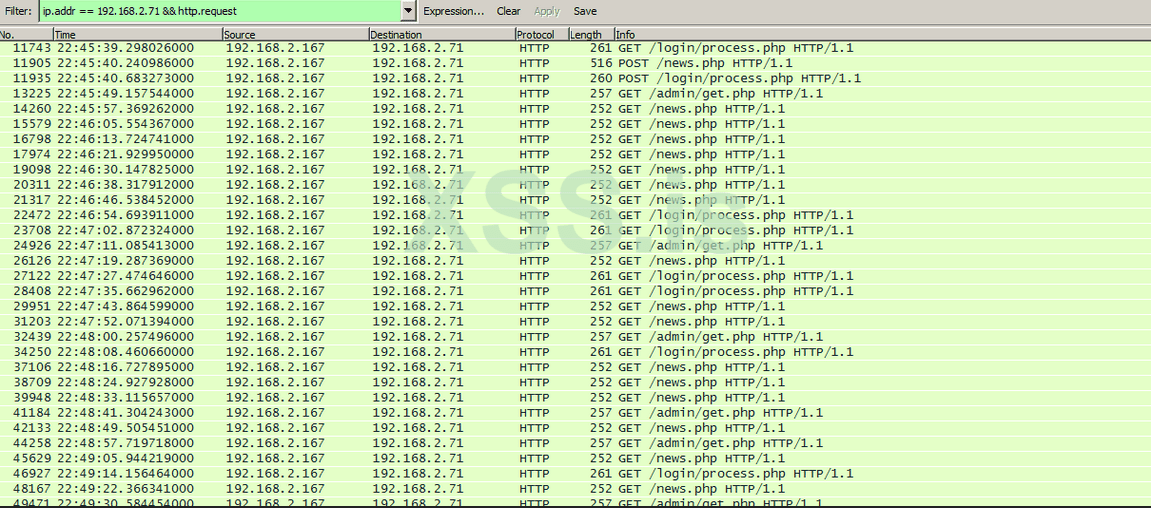1151x508 pixels.
Task: Select packet number 42133
Action: point(576,427)
